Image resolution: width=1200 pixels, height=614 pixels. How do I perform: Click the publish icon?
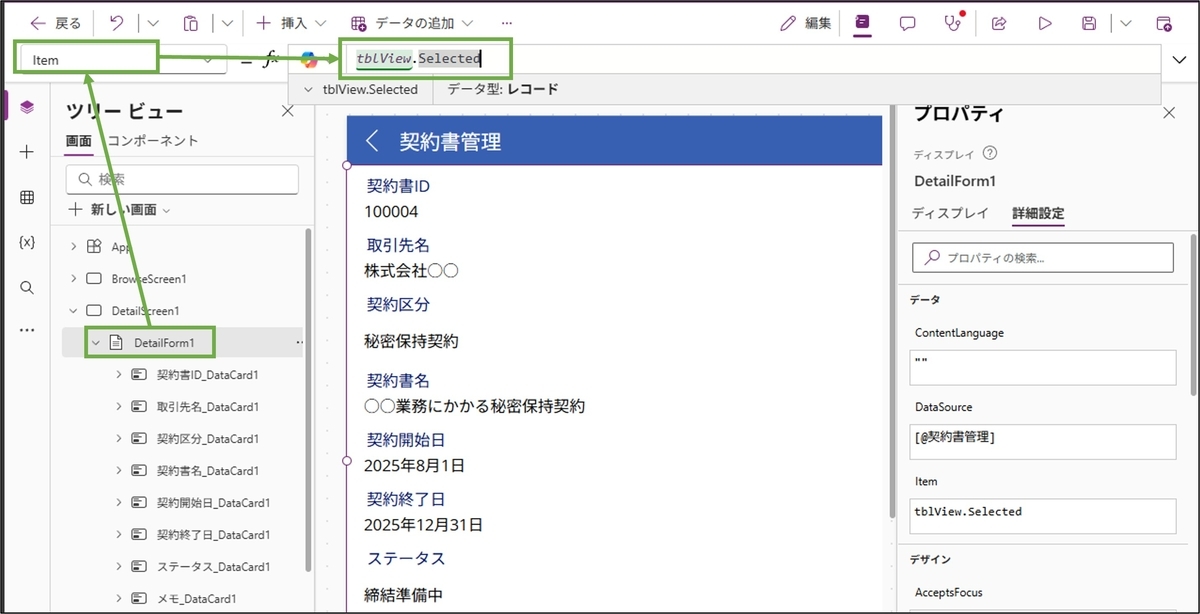point(1163,22)
